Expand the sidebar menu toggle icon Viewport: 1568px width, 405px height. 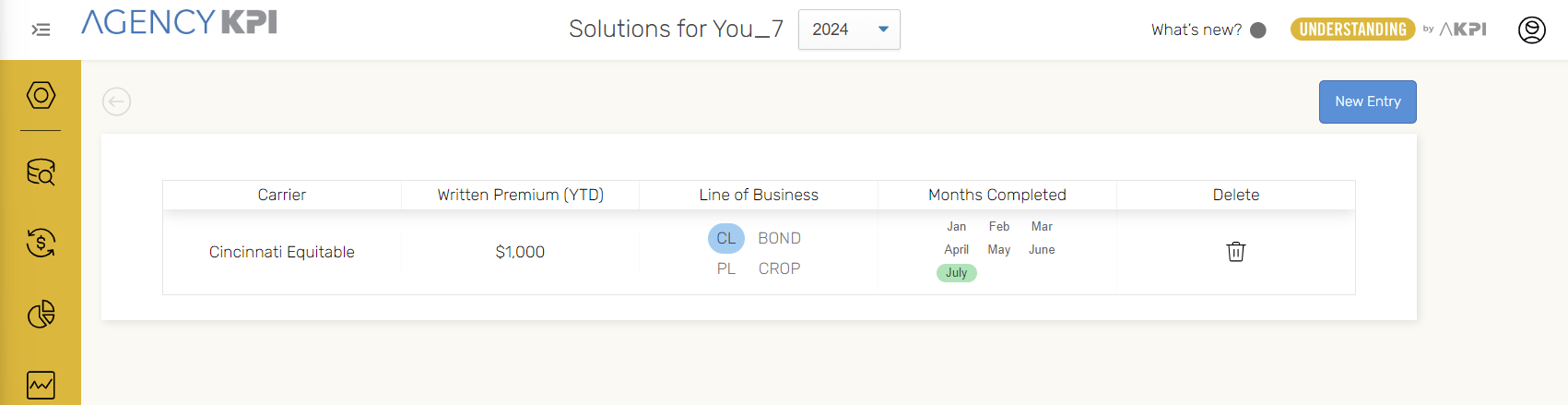click(x=41, y=30)
